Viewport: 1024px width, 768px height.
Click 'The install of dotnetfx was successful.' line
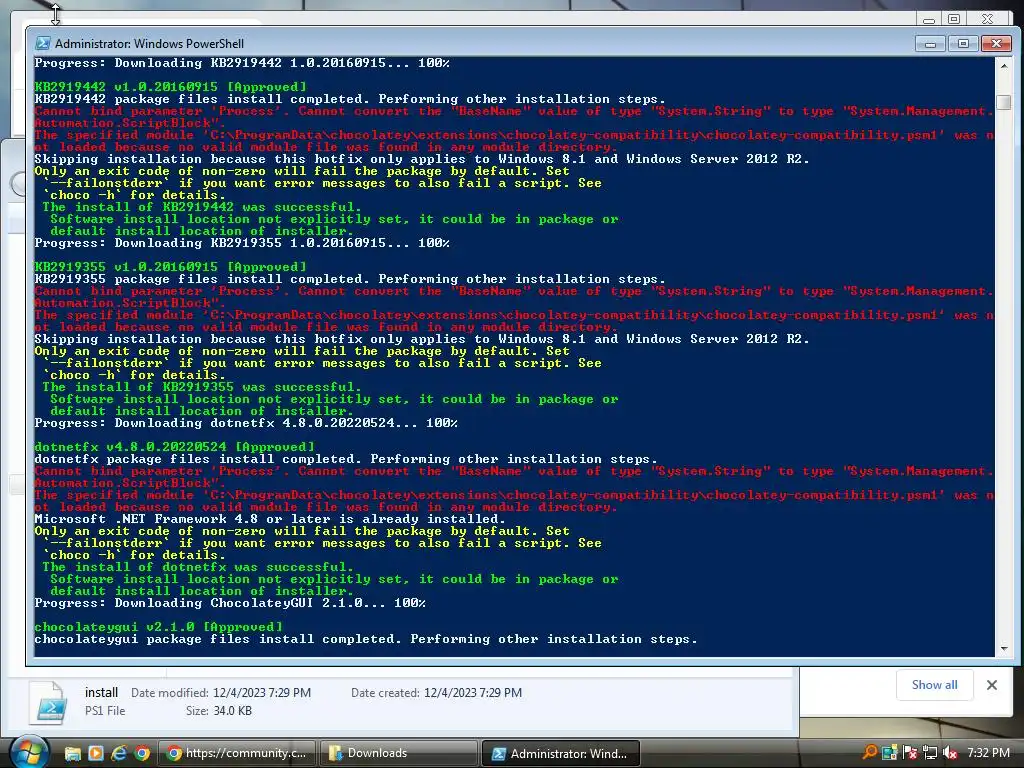pyautogui.click(x=198, y=567)
